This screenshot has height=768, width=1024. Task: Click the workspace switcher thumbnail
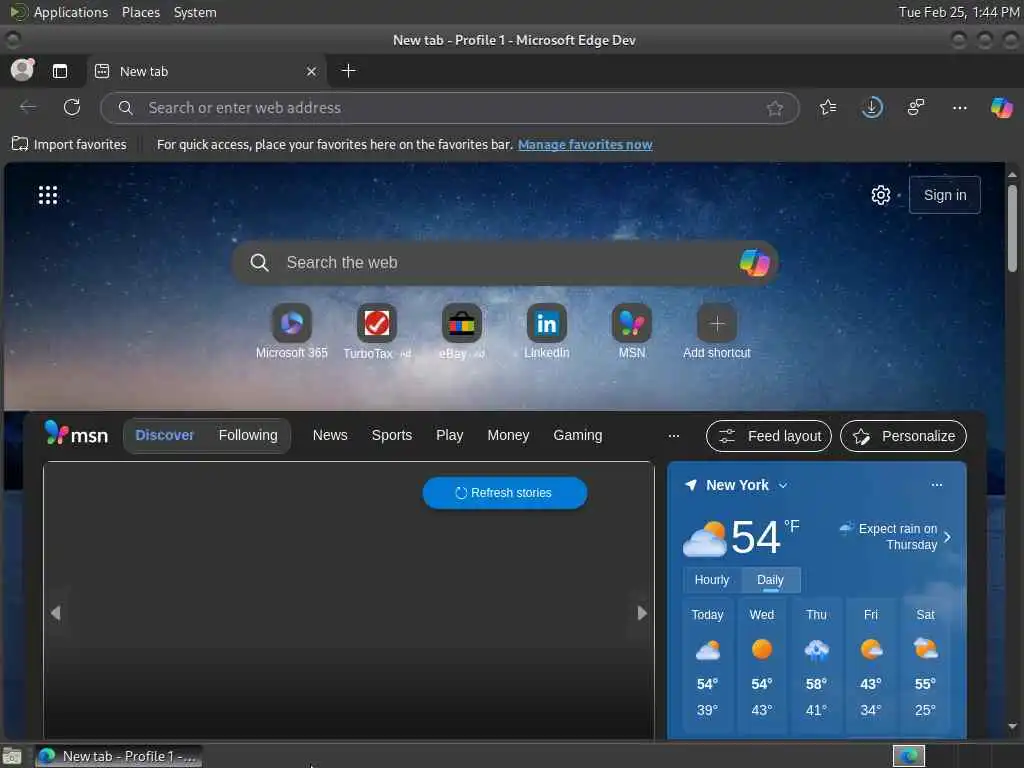908,756
